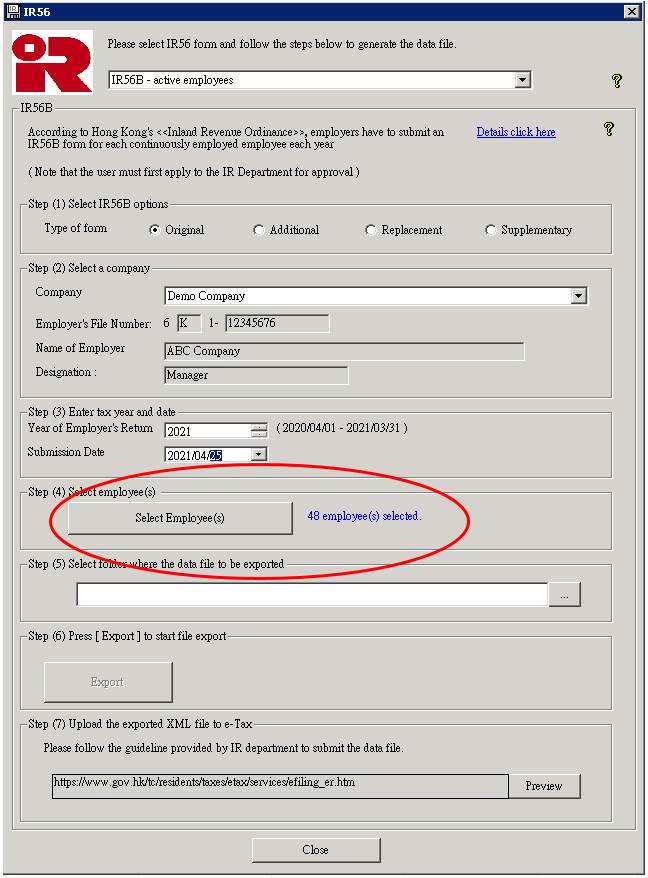
Task: Open the IR56B active employees form dropdown
Action: point(522,80)
